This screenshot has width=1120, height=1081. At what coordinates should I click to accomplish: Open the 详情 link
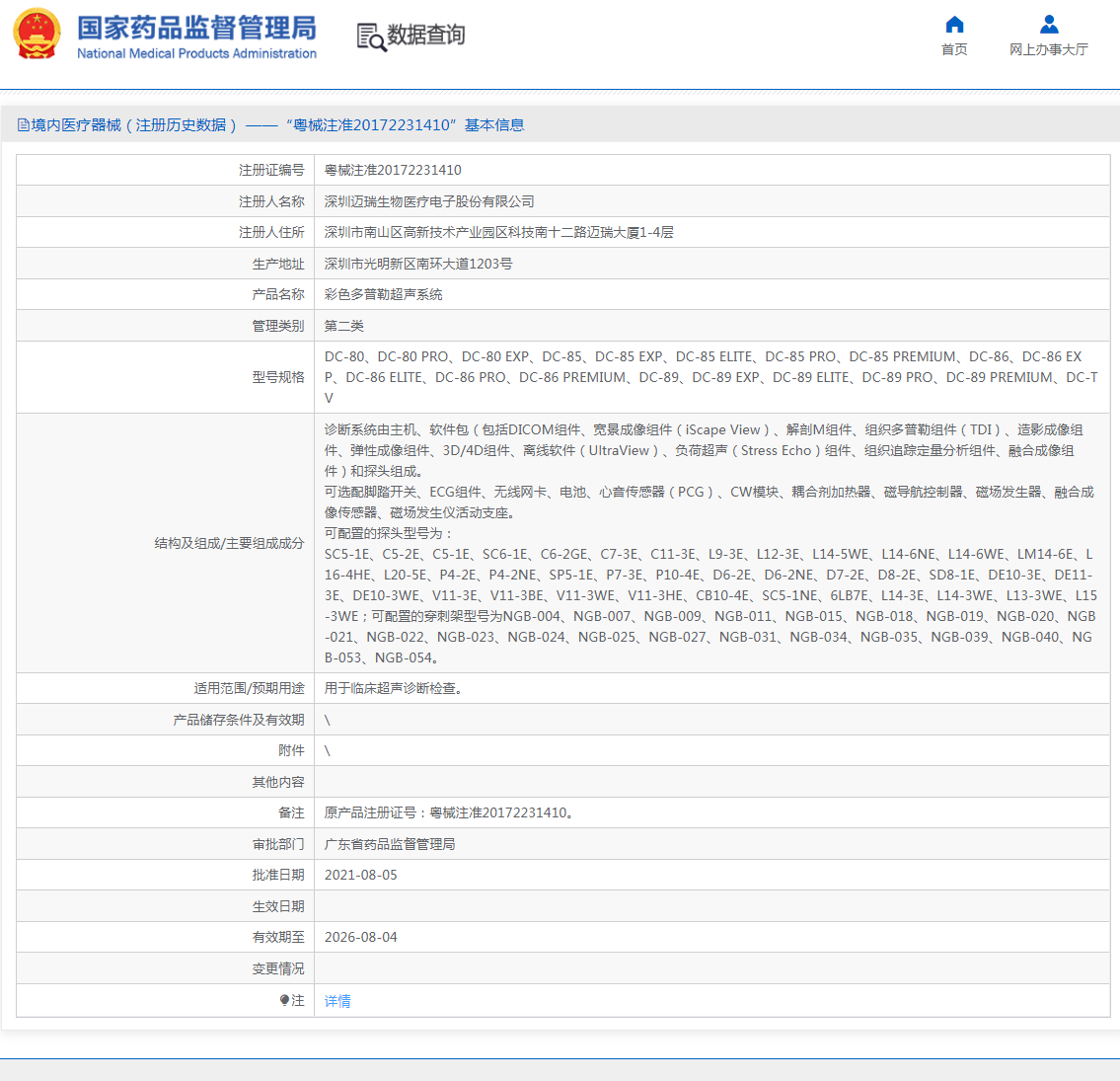pyautogui.click(x=337, y=1001)
